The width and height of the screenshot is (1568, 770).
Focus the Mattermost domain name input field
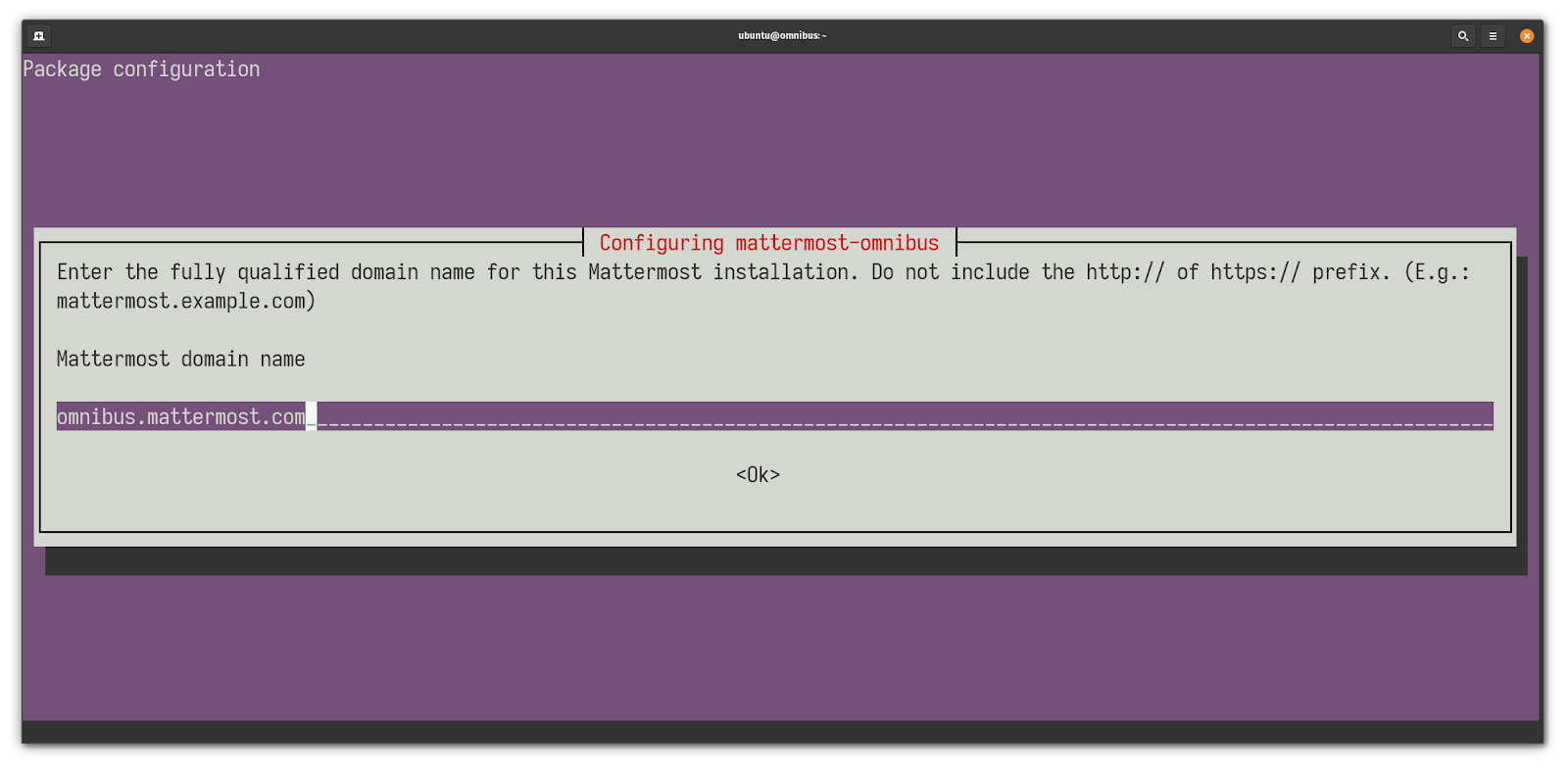point(774,416)
